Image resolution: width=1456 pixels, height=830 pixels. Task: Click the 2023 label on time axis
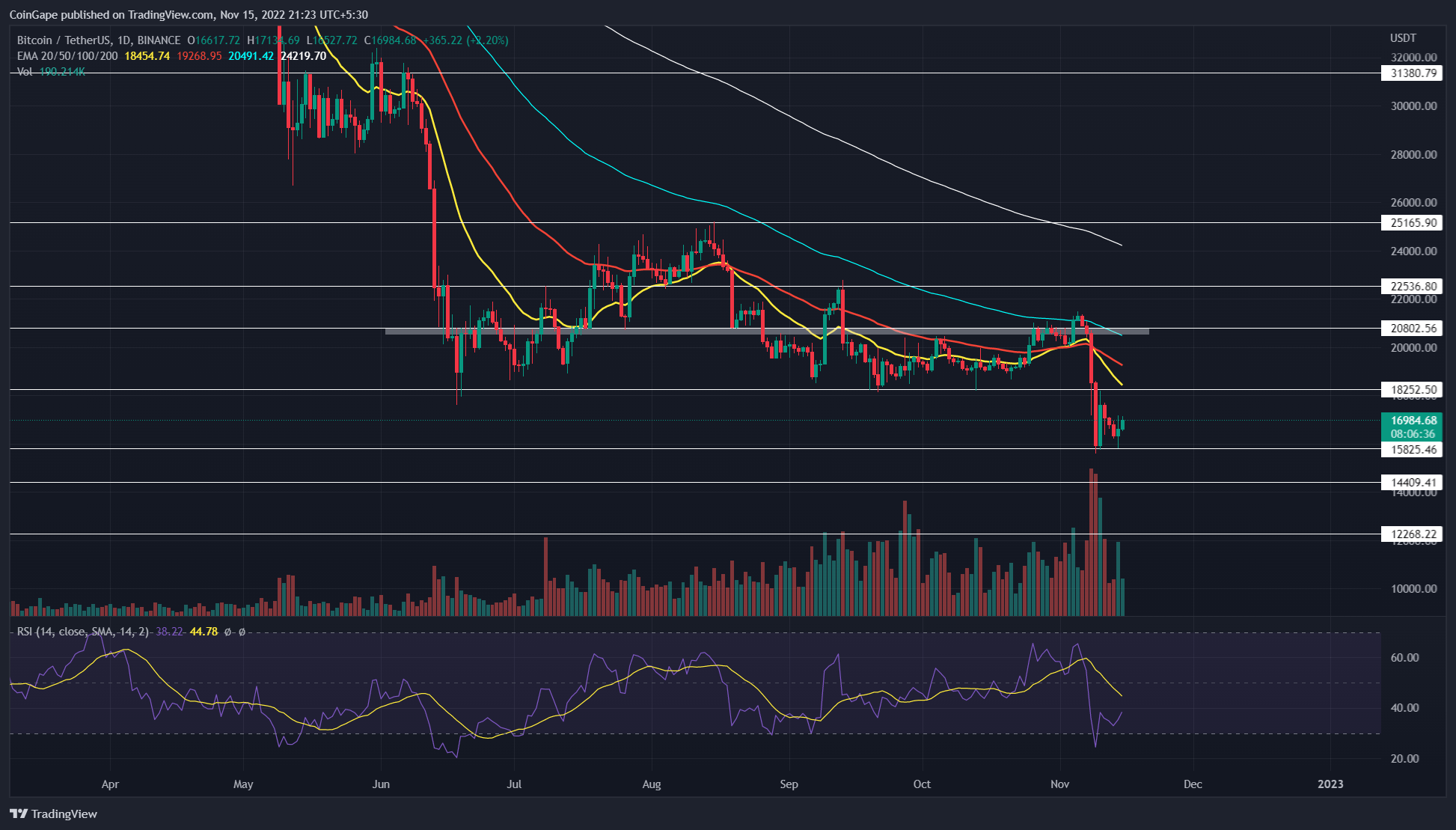click(x=1330, y=784)
